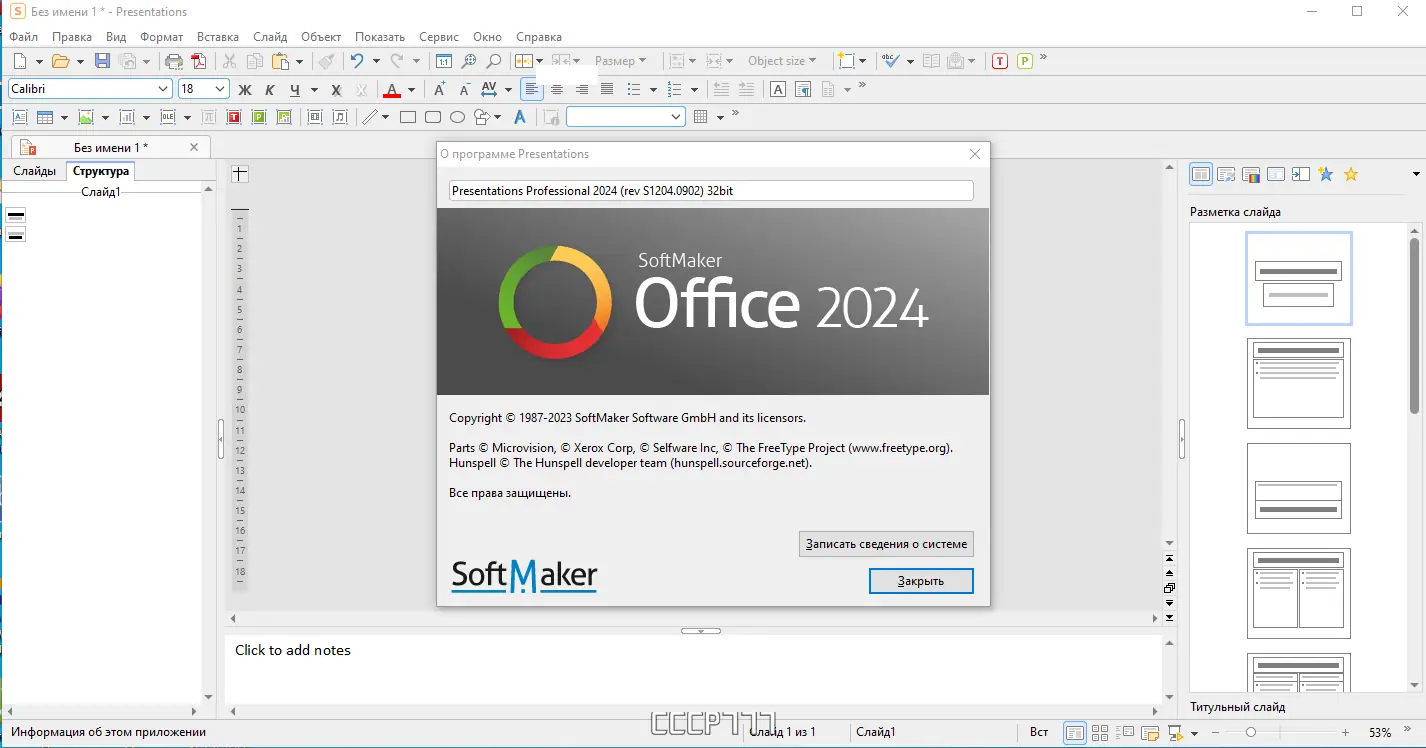Viewport: 1426px width, 748px height.
Task: Switch to the Слайды tab
Action: point(33,170)
